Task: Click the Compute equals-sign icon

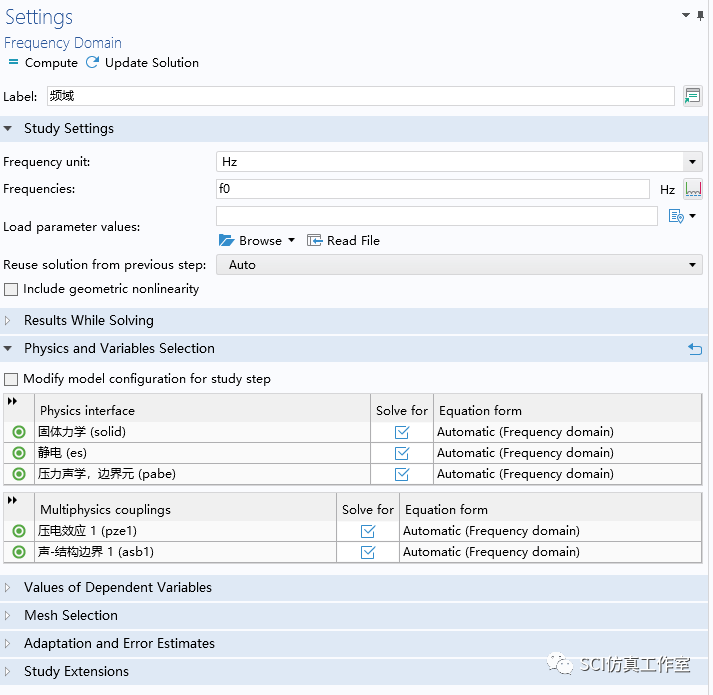Action: tap(14, 62)
